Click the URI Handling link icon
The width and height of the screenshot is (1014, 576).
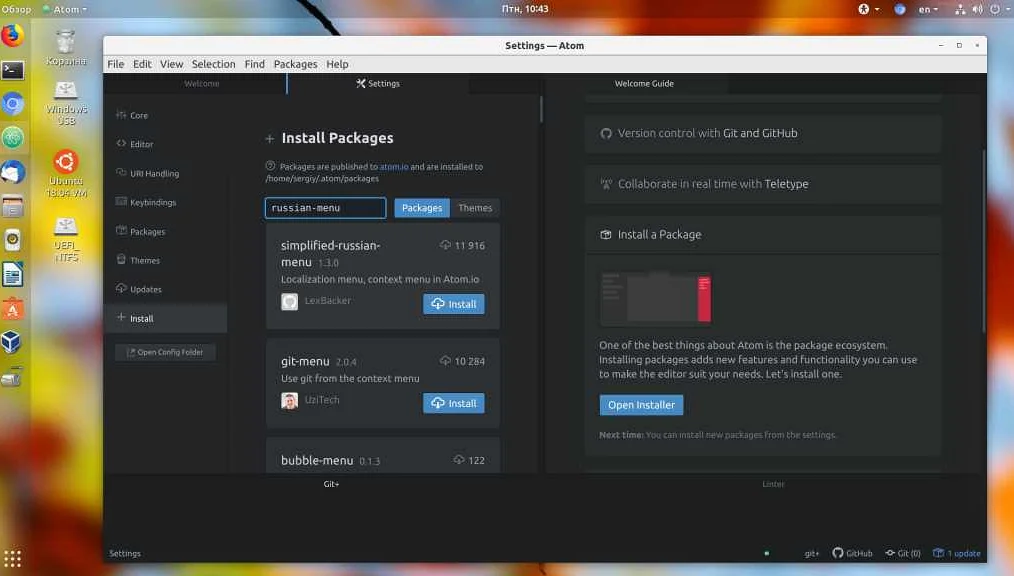[x=123, y=173]
